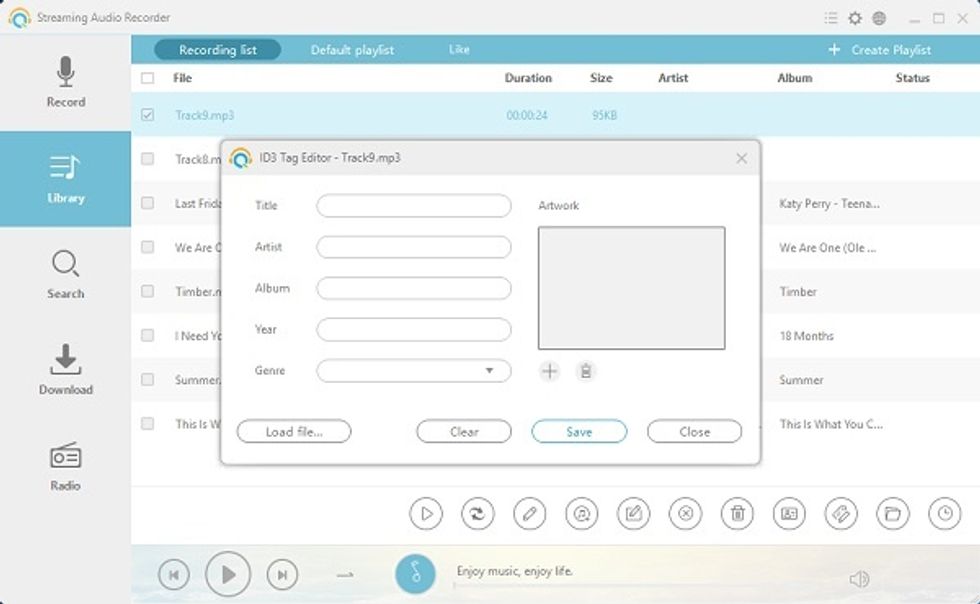This screenshot has height=604, width=980.
Task: Click the trash icon to delete recordings
Action: pyautogui.click(x=738, y=513)
